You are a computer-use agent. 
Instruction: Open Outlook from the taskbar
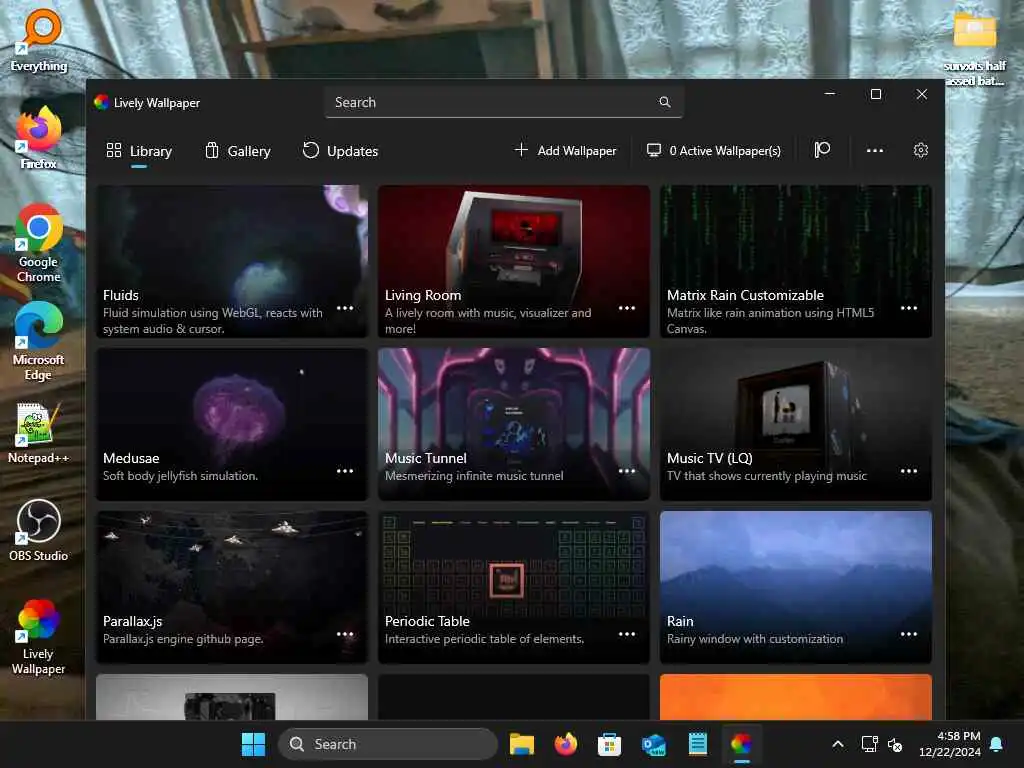(x=654, y=744)
